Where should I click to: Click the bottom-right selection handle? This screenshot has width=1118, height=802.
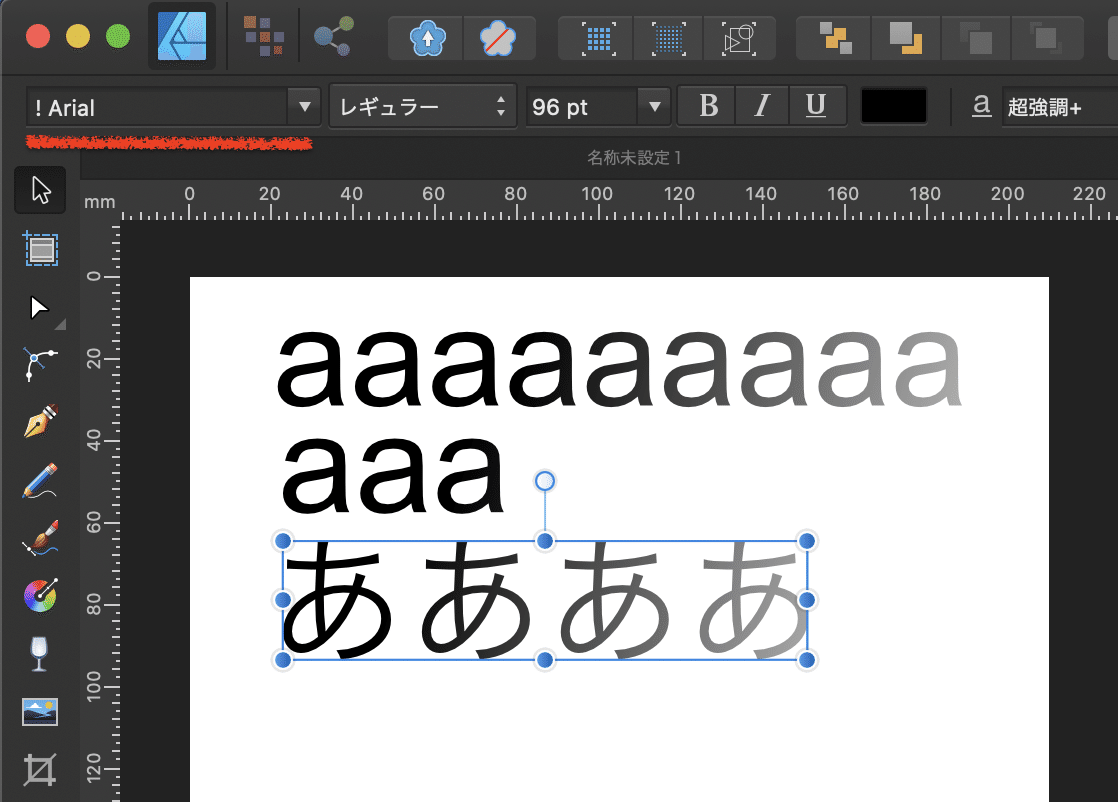pyautogui.click(x=807, y=660)
